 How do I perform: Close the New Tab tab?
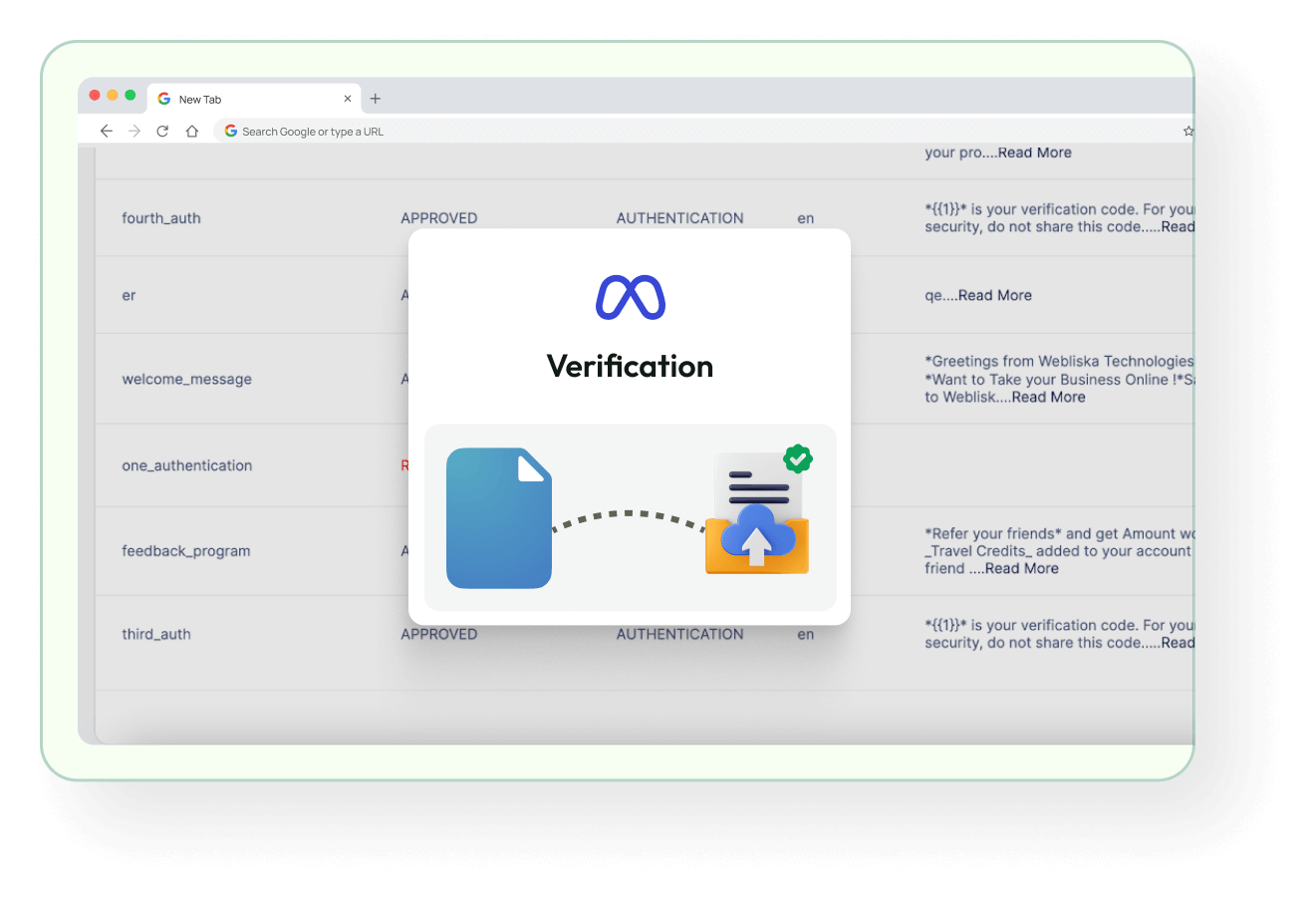(x=348, y=99)
